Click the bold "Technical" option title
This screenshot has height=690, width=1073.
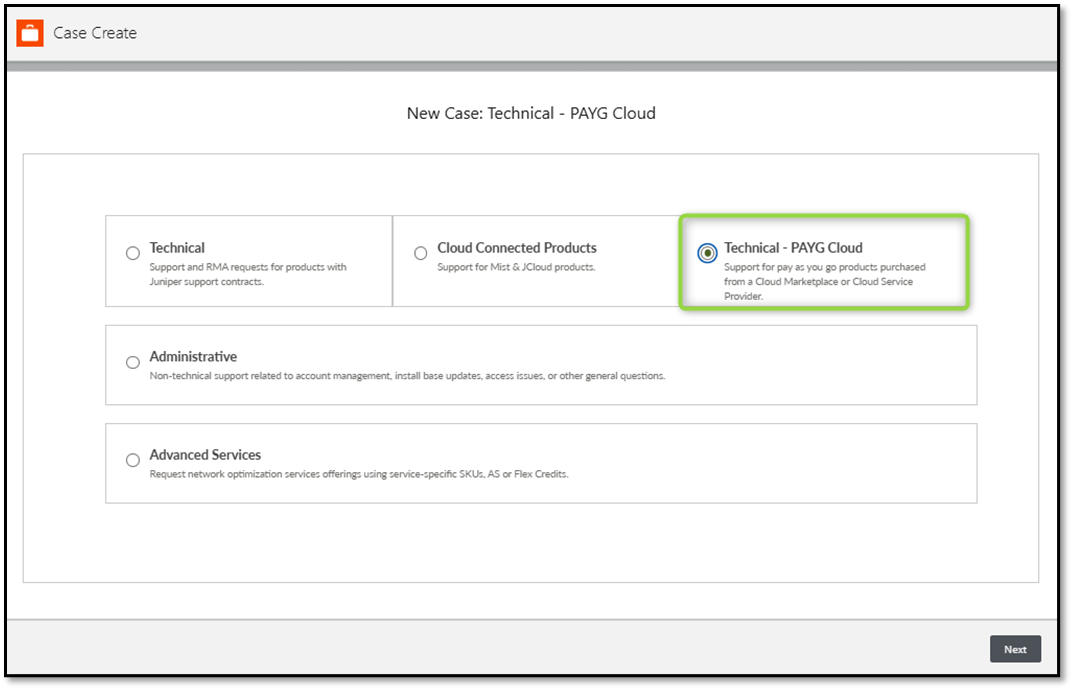177,248
